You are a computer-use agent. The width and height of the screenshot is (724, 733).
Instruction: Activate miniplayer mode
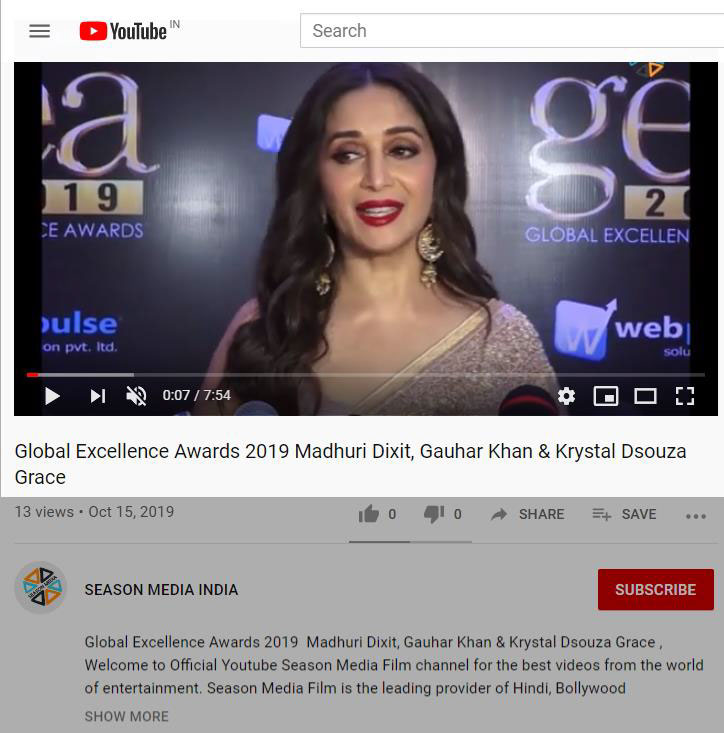click(606, 396)
